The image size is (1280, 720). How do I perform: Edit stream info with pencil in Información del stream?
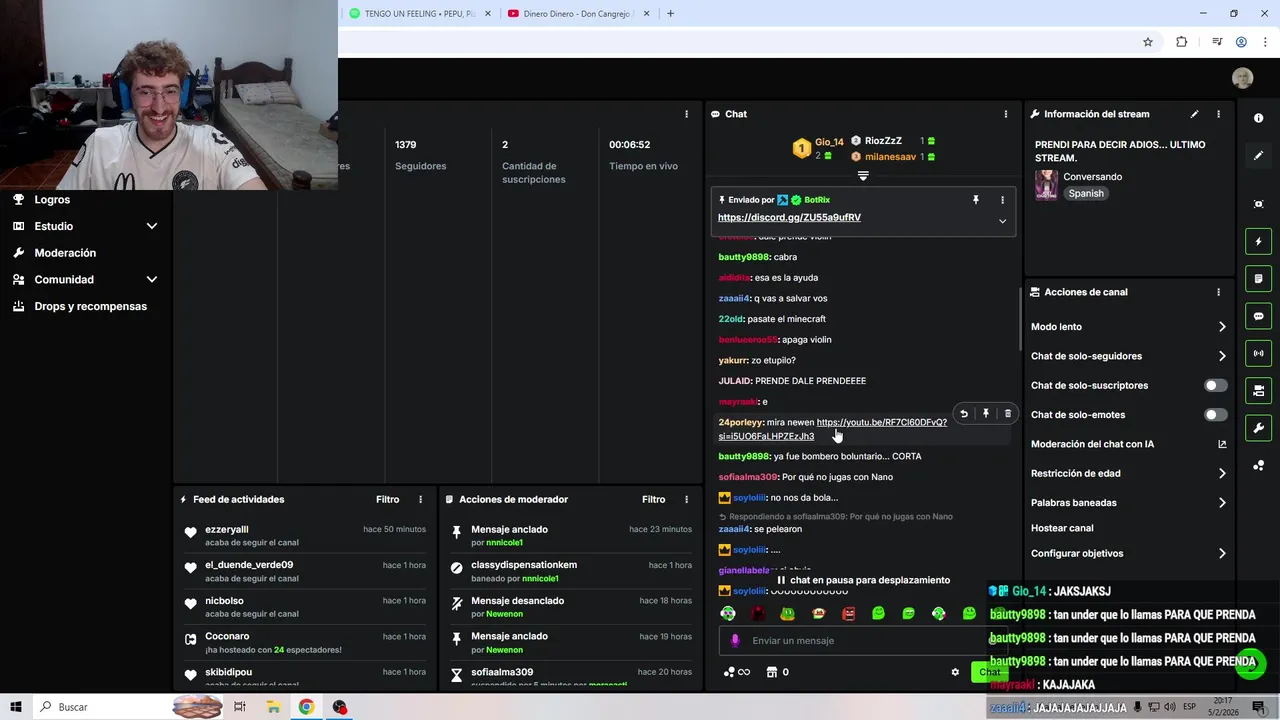click(x=1194, y=114)
